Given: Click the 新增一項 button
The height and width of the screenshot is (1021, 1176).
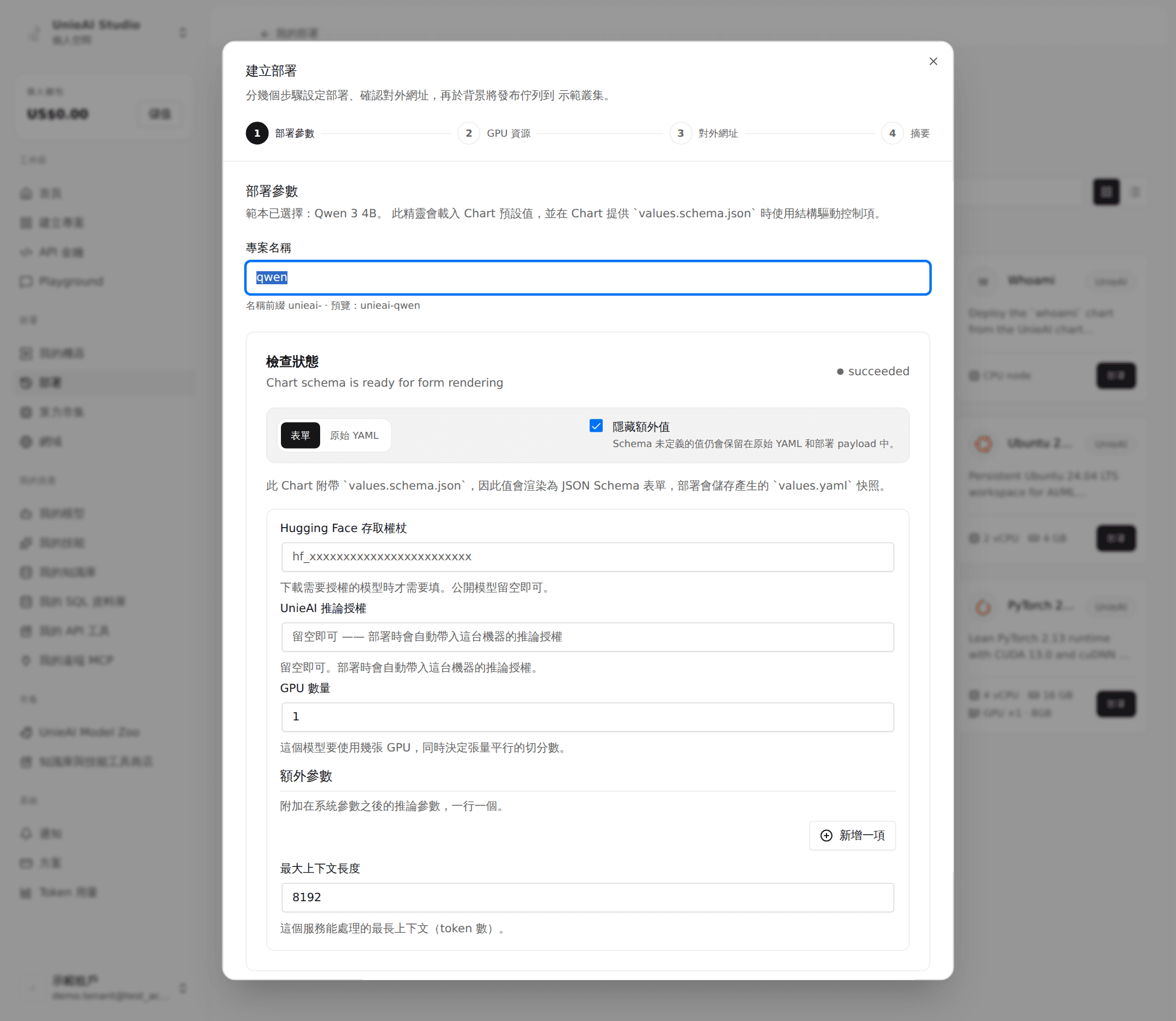Looking at the screenshot, I should 853,835.
